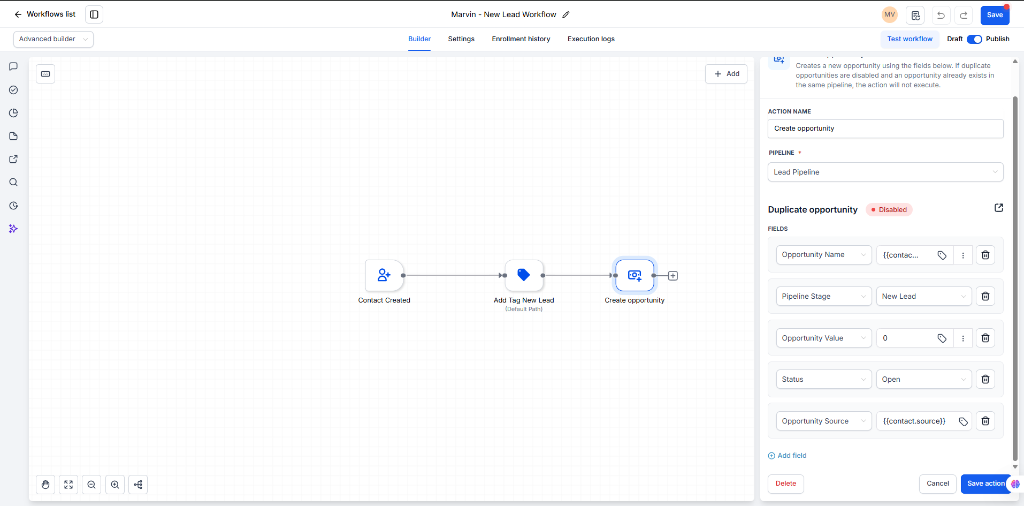This screenshot has width=1024, height=506.
Task: Open the MV user avatar
Action: 889,15
